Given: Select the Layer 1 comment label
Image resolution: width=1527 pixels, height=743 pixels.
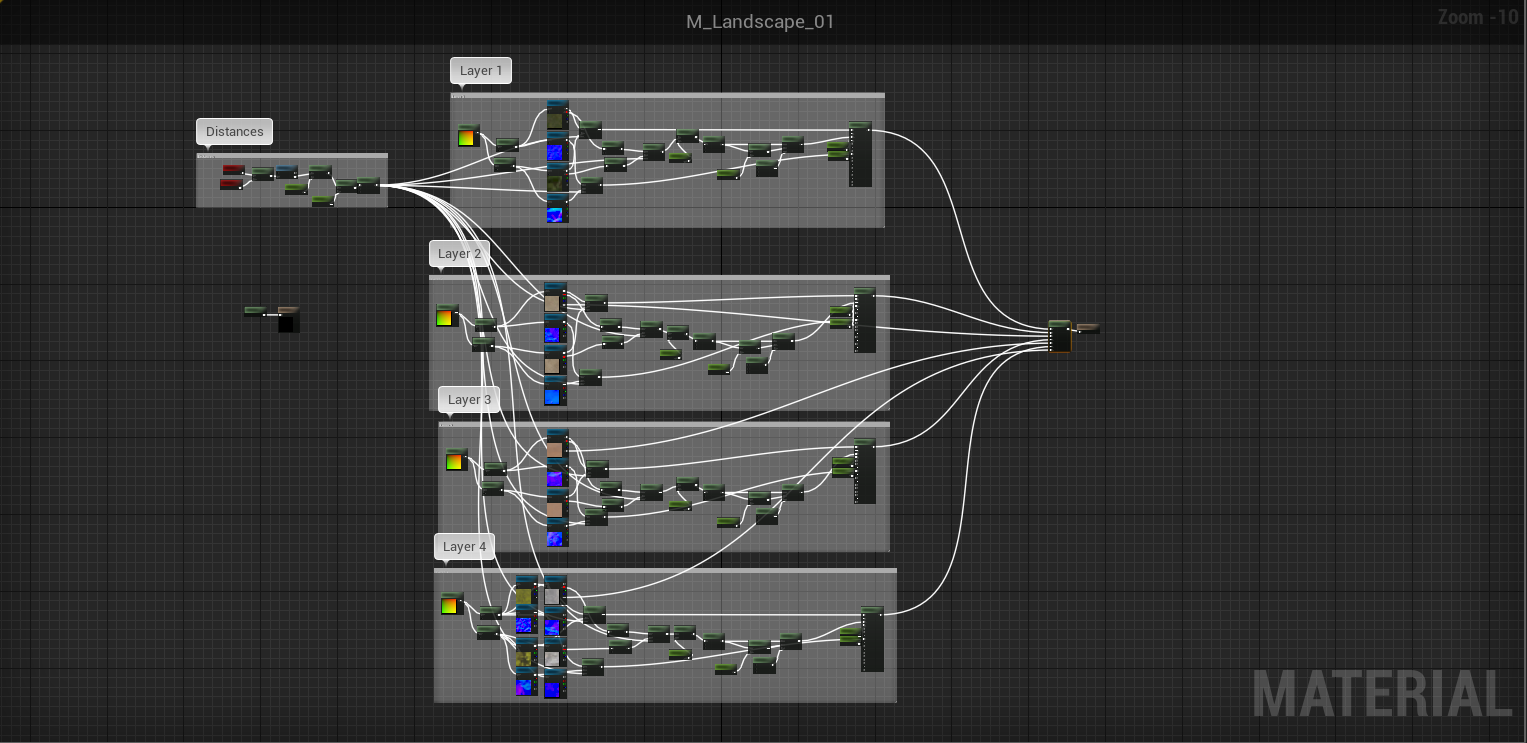Looking at the screenshot, I should tap(481, 70).
